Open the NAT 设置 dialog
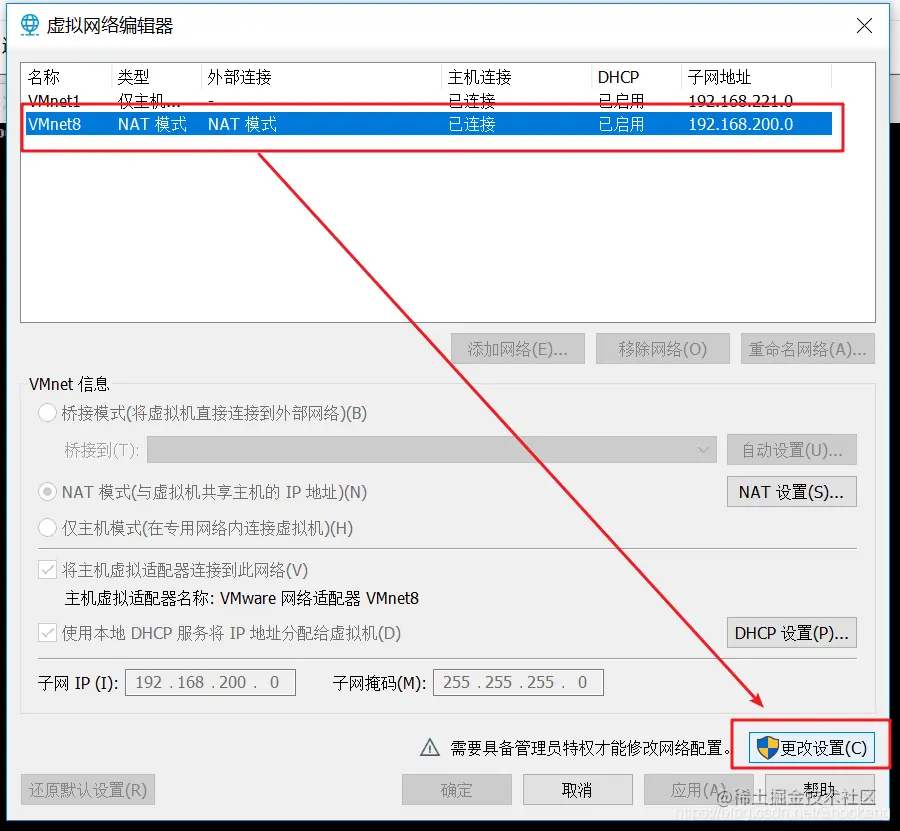The width and height of the screenshot is (900, 831). 791,491
